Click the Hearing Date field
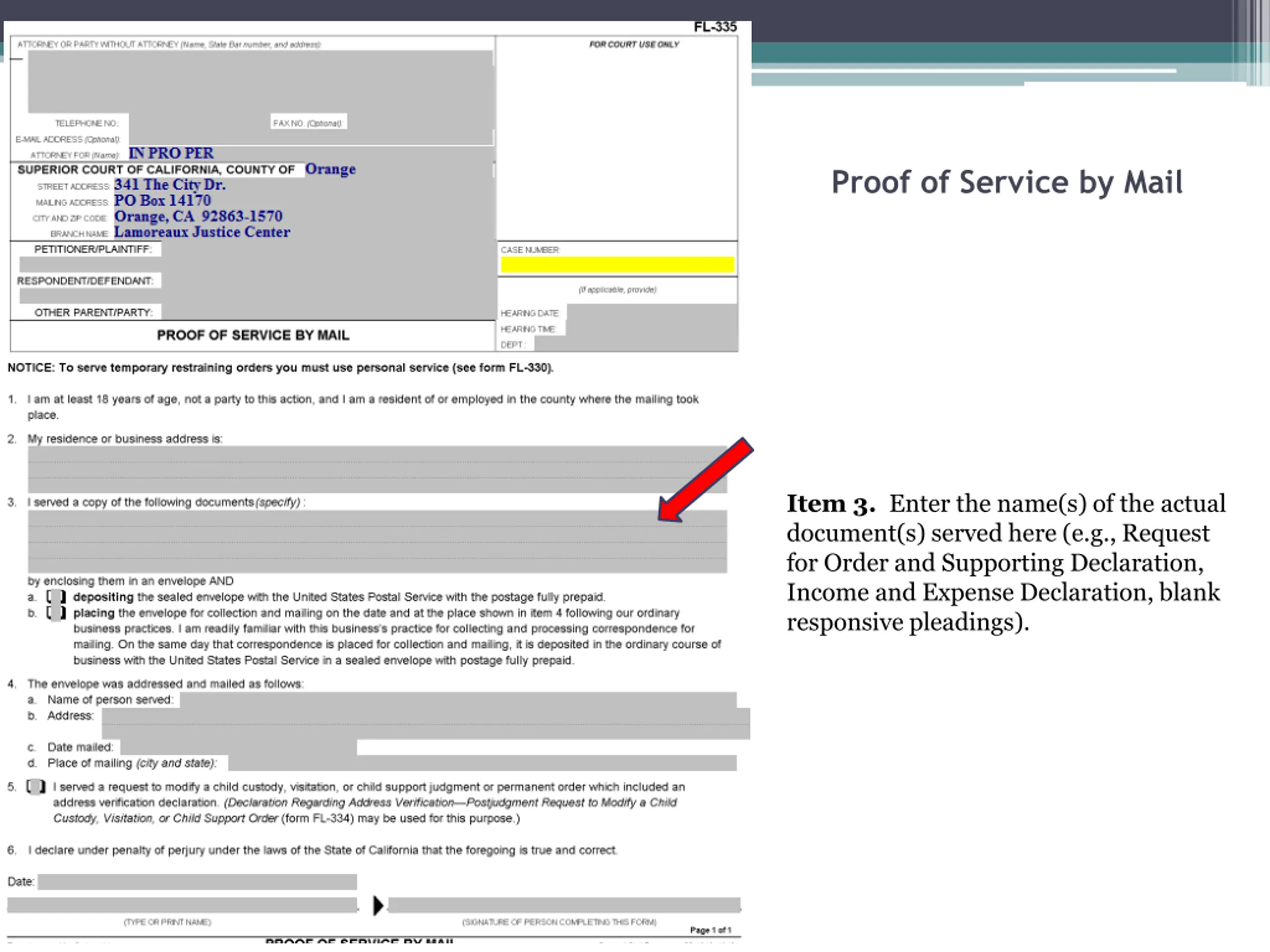Image resolution: width=1270 pixels, height=952 pixels. click(x=652, y=313)
